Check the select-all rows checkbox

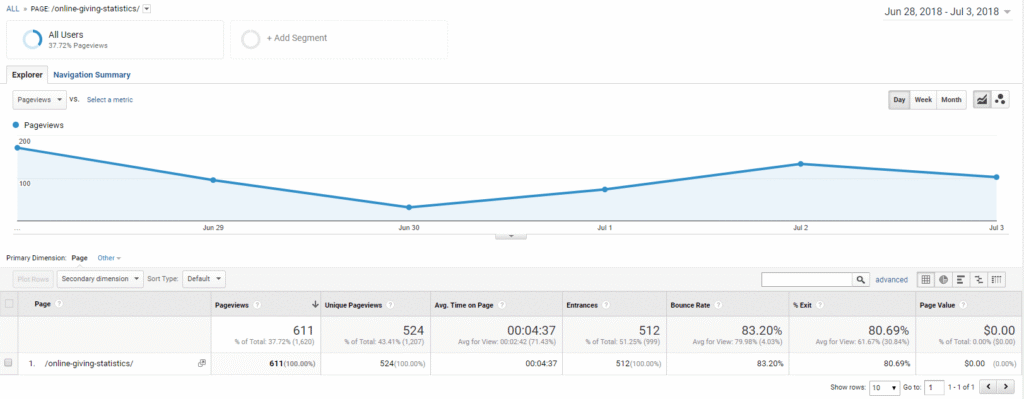9,304
